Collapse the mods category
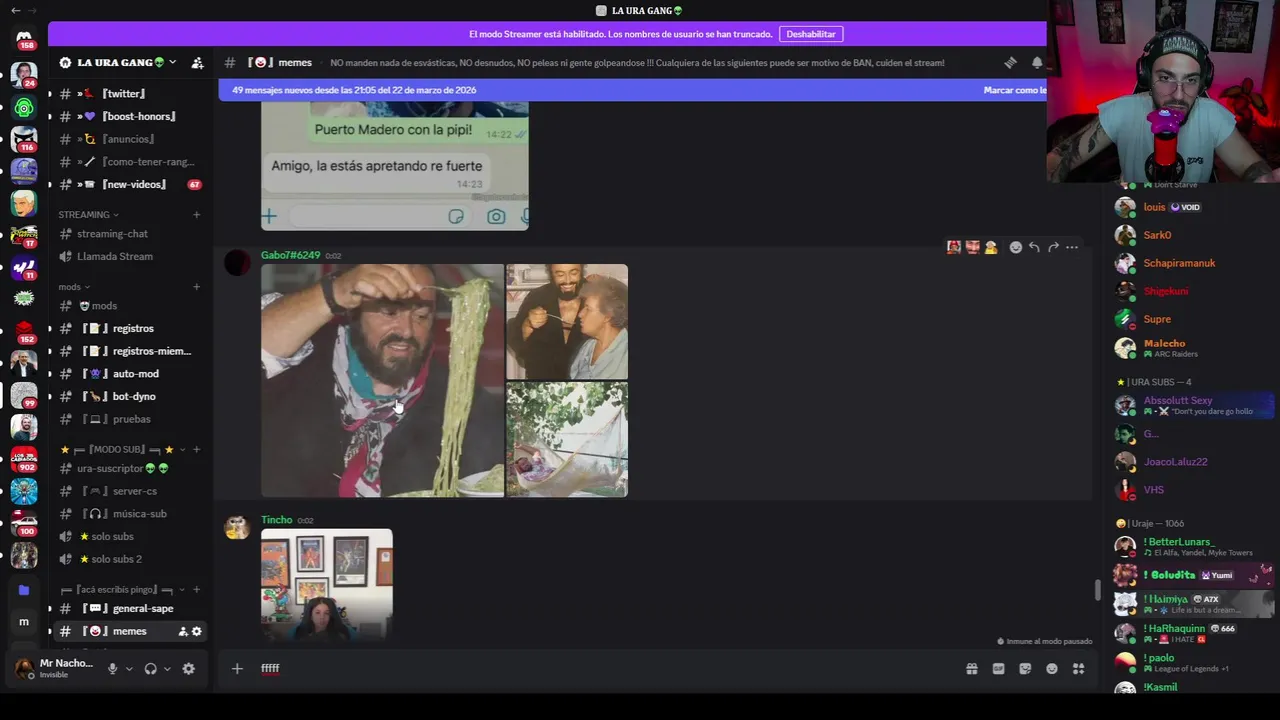1280x720 pixels. [x=74, y=287]
